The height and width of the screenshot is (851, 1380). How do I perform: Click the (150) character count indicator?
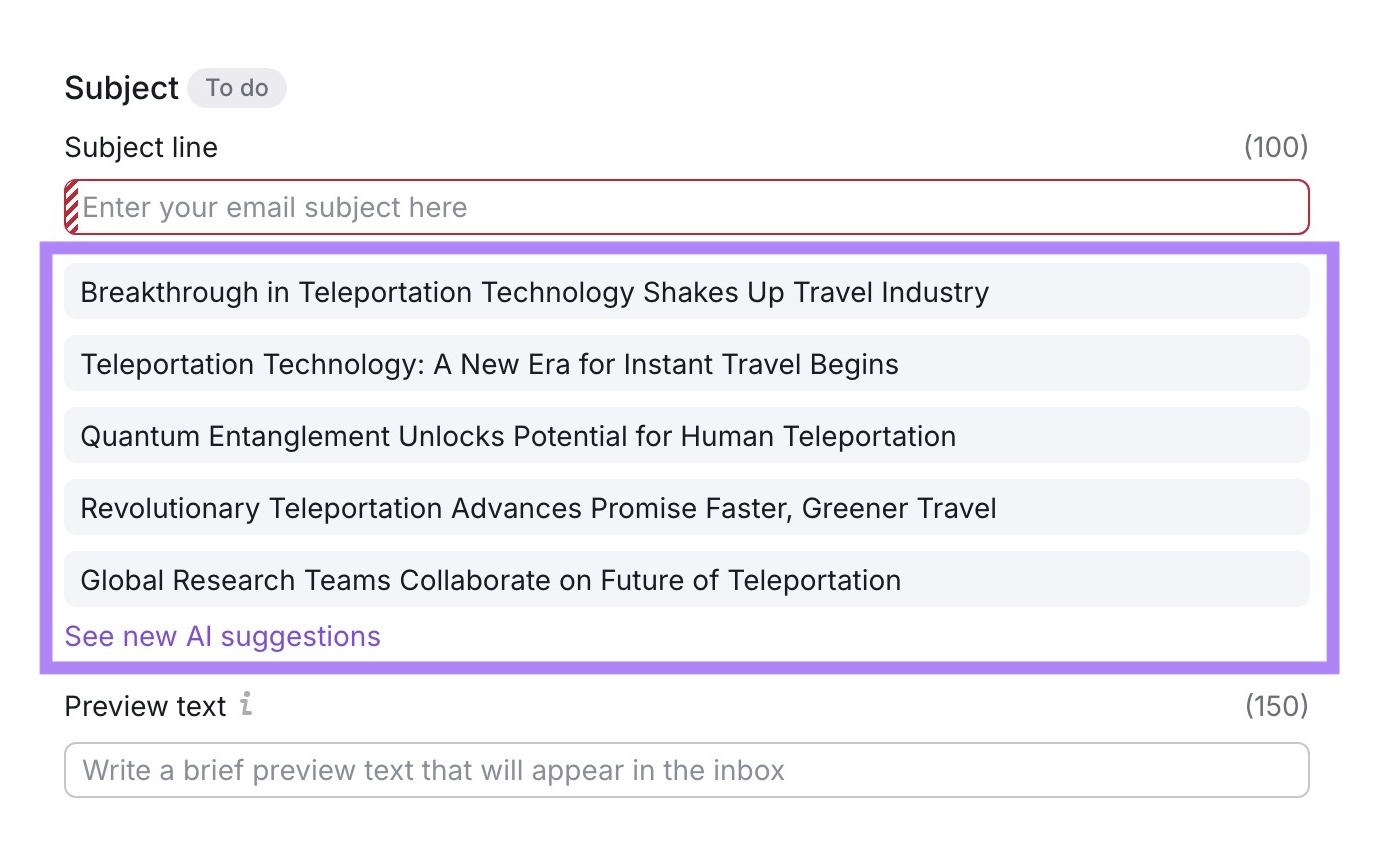click(x=1276, y=705)
